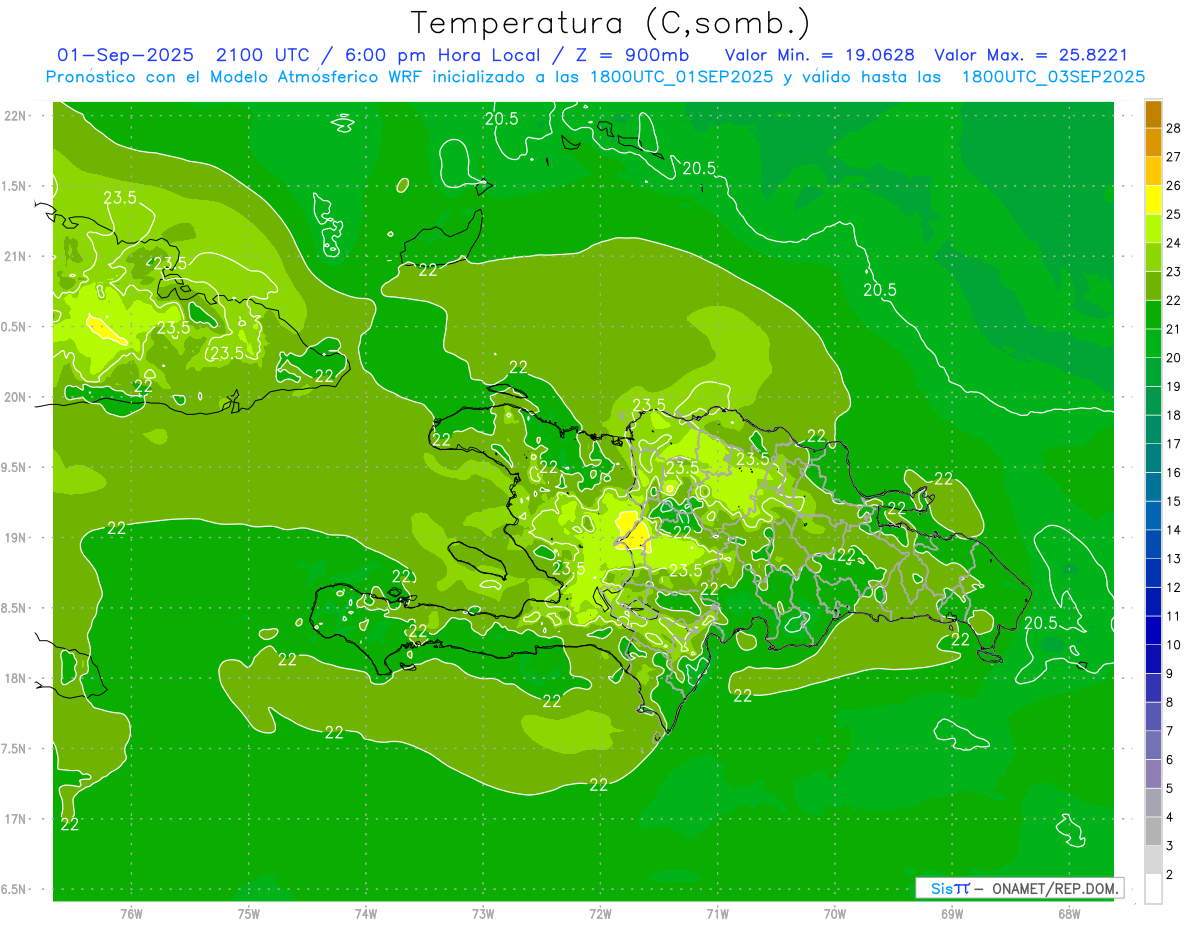Click the '68W' longitude axis label
1200x927 pixels.
pyautogui.click(x=1069, y=913)
